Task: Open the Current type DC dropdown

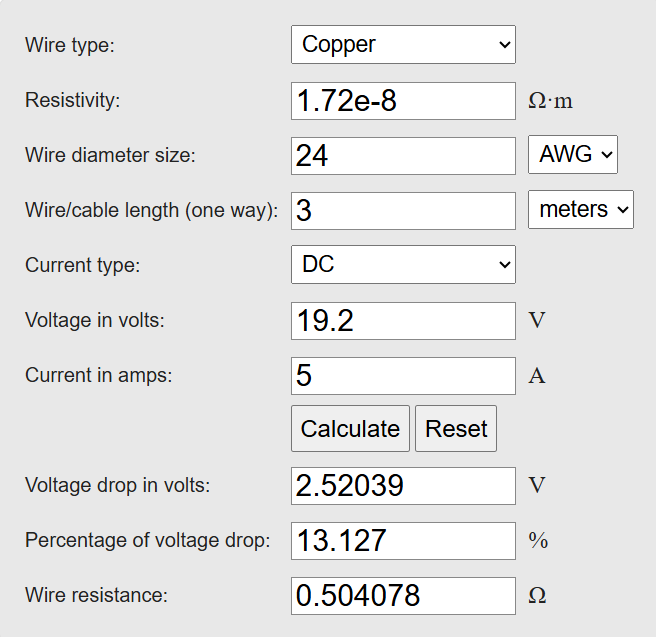Action: [403, 264]
